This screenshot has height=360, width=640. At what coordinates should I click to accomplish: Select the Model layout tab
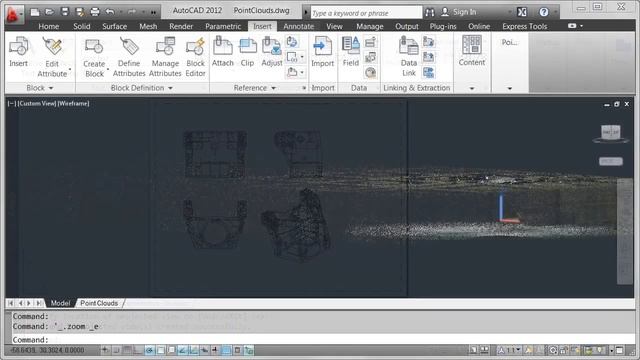60,303
